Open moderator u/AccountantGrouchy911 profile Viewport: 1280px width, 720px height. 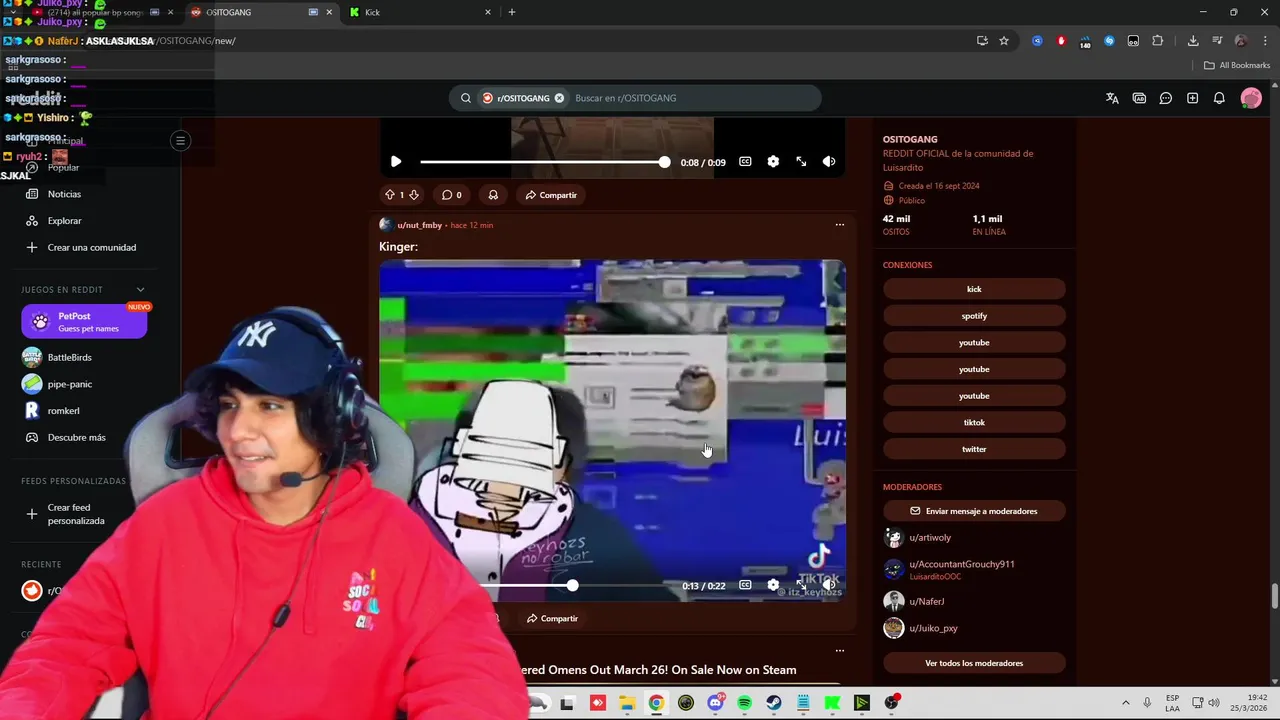click(961, 565)
